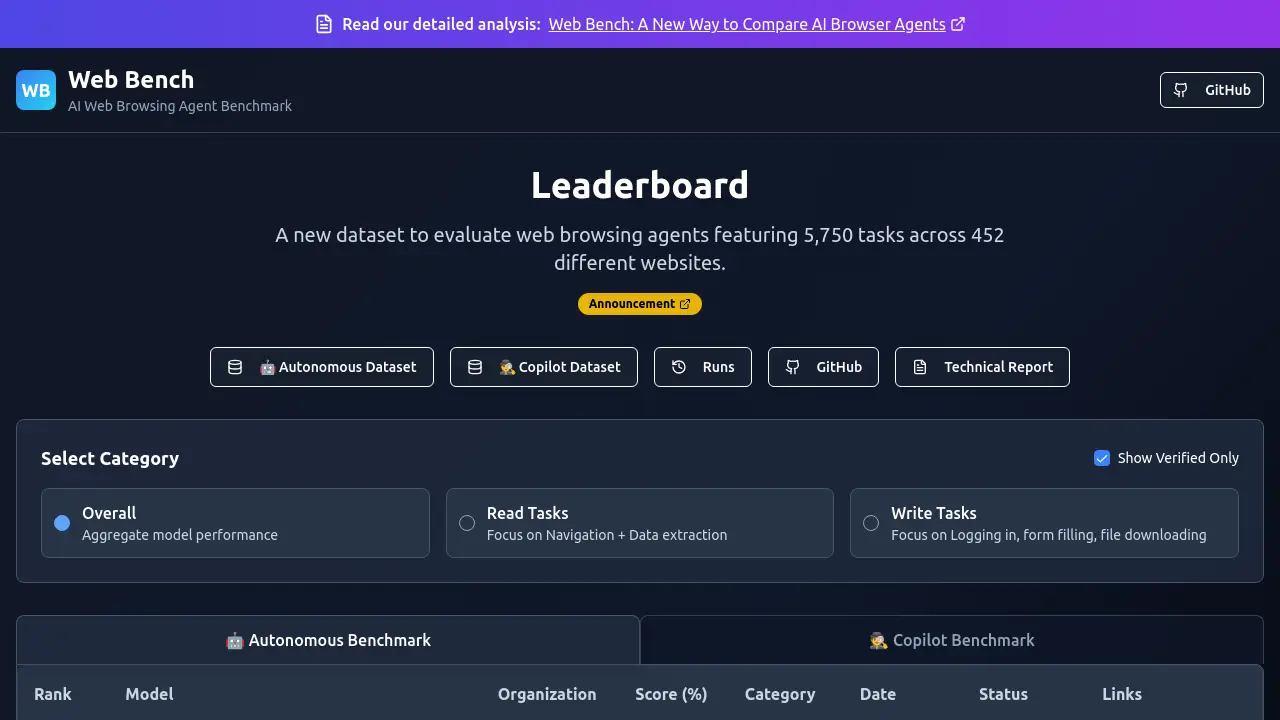Click the Rank column header
The height and width of the screenshot is (720, 1280).
pyautogui.click(x=53, y=694)
